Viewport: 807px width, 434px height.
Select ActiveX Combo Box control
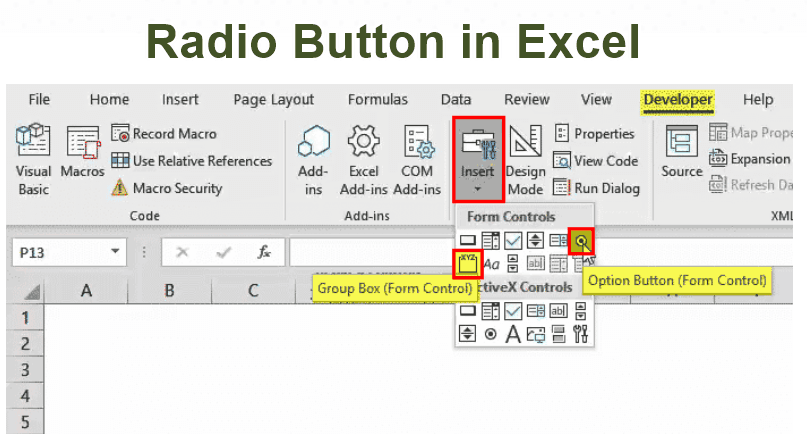pyautogui.click(x=490, y=310)
